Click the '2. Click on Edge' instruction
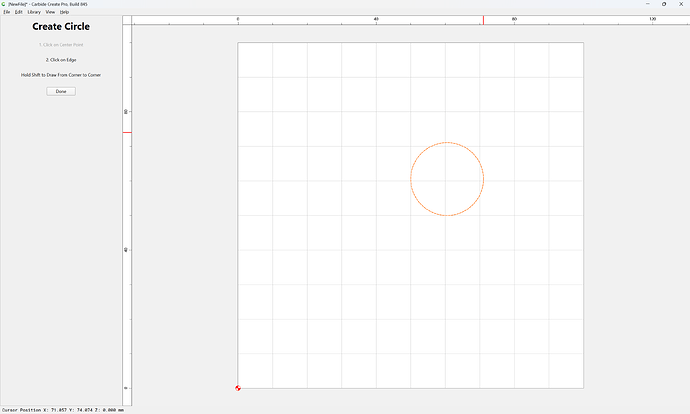This screenshot has width=690, height=414. (61, 60)
